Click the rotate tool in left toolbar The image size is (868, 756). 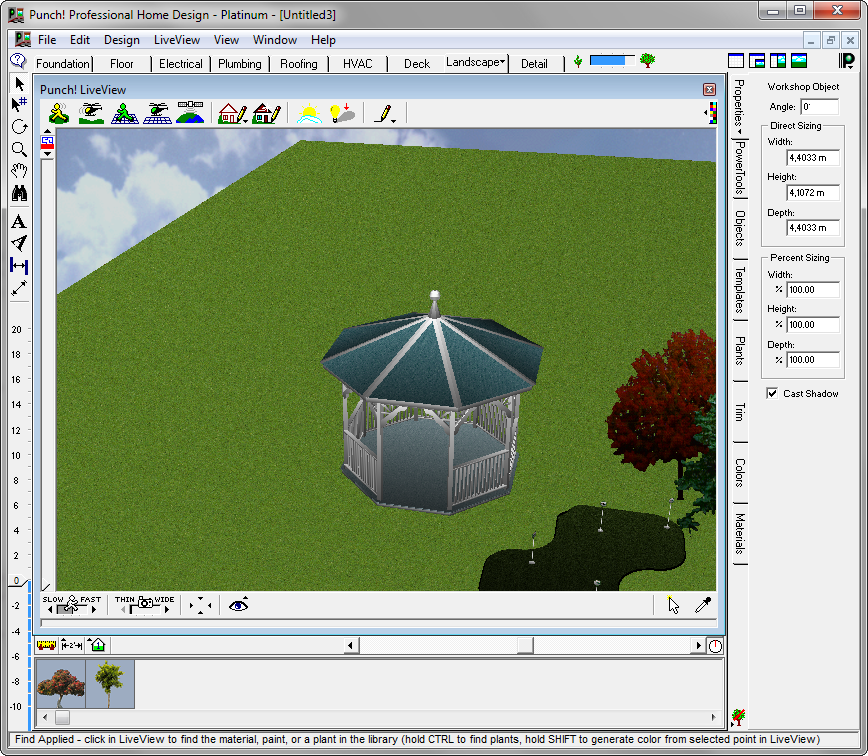tap(19, 127)
